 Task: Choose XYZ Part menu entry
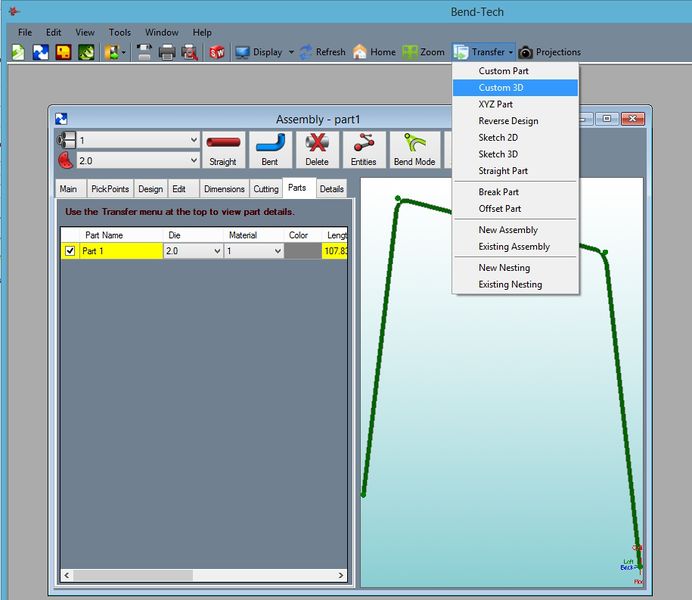coord(515,105)
